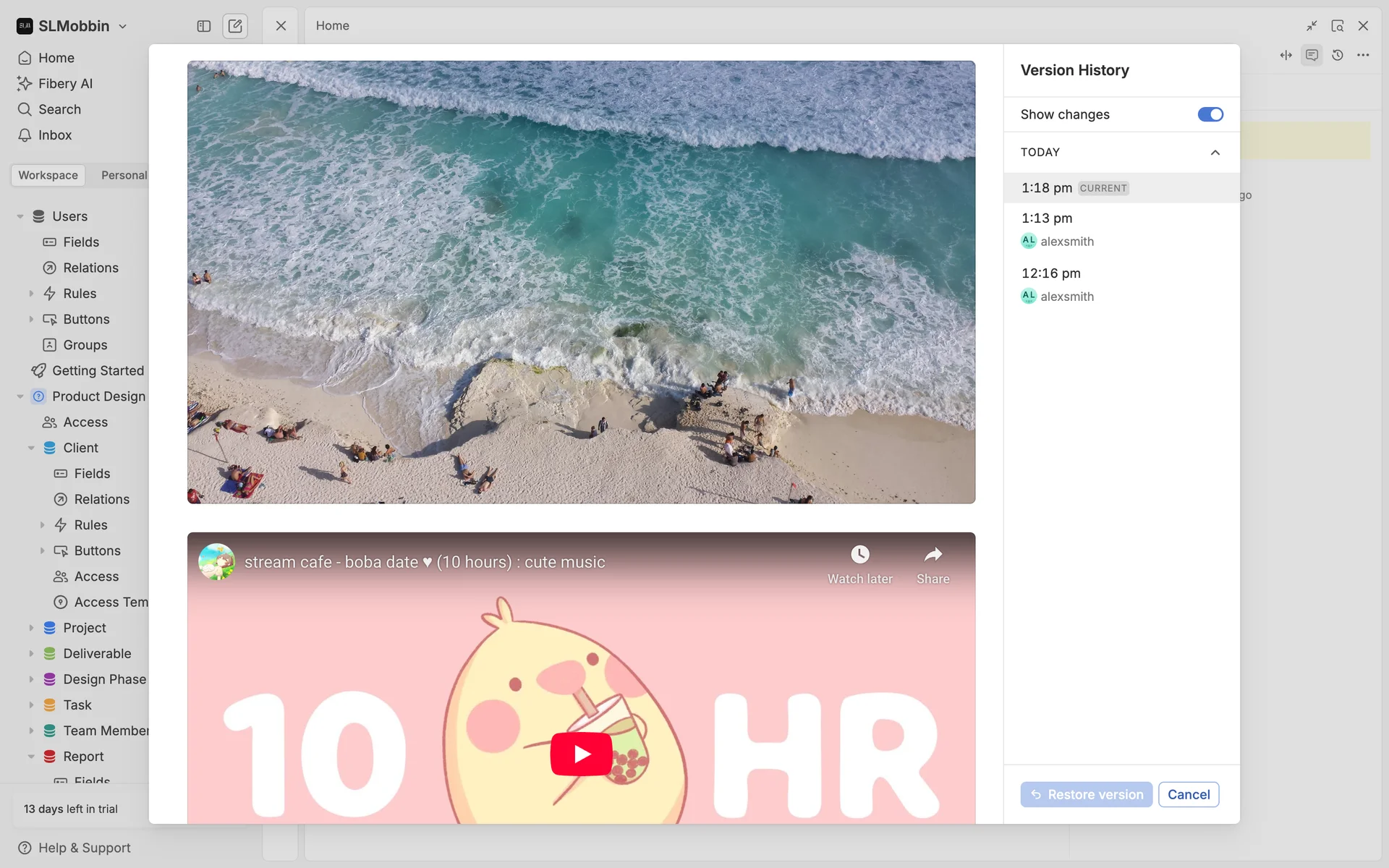Expand the Project database node
The height and width of the screenshot is (868, 1389).
[31, 628]
